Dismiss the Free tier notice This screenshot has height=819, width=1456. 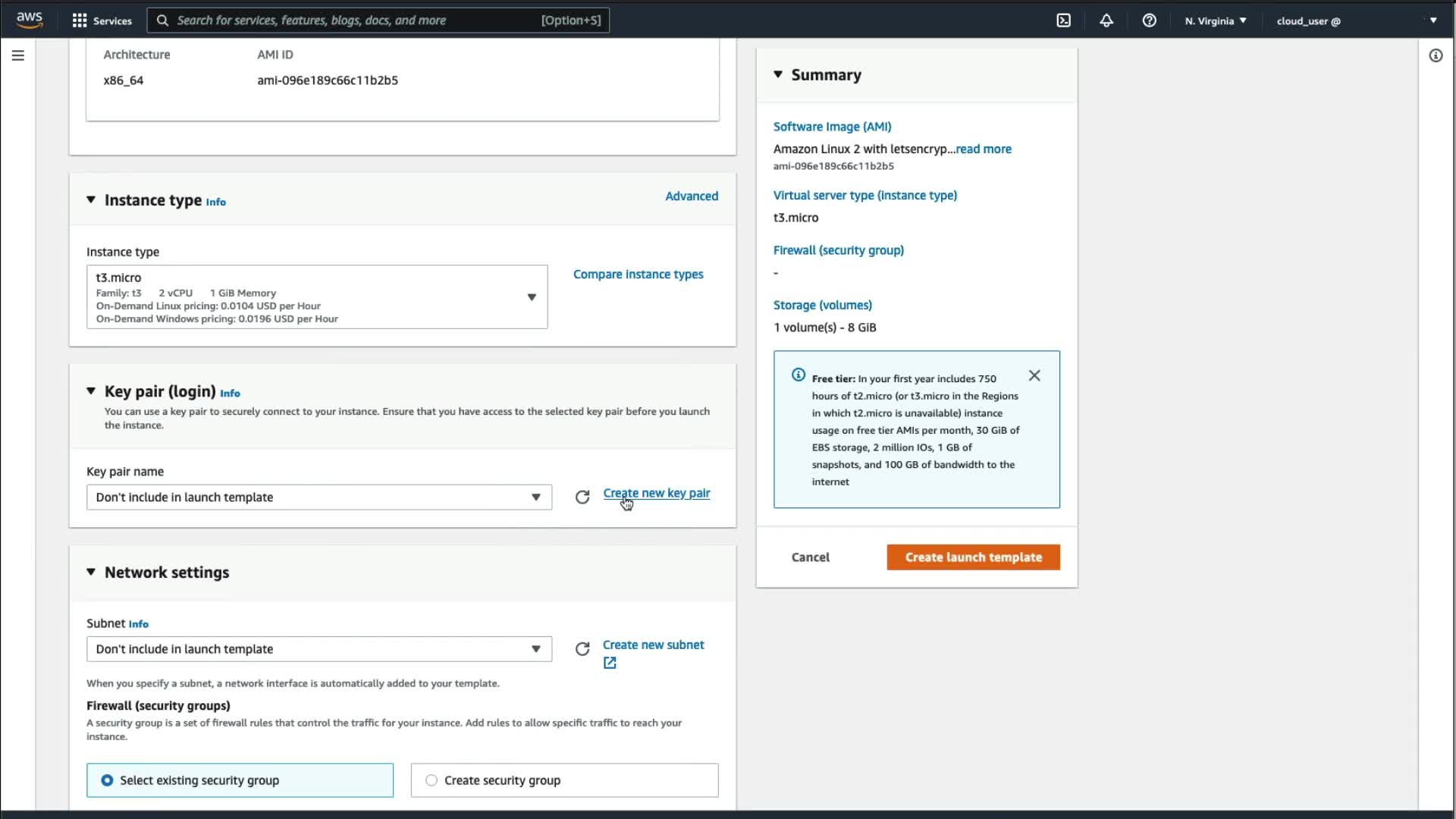pyautogui.click(x=1034, y=375)
